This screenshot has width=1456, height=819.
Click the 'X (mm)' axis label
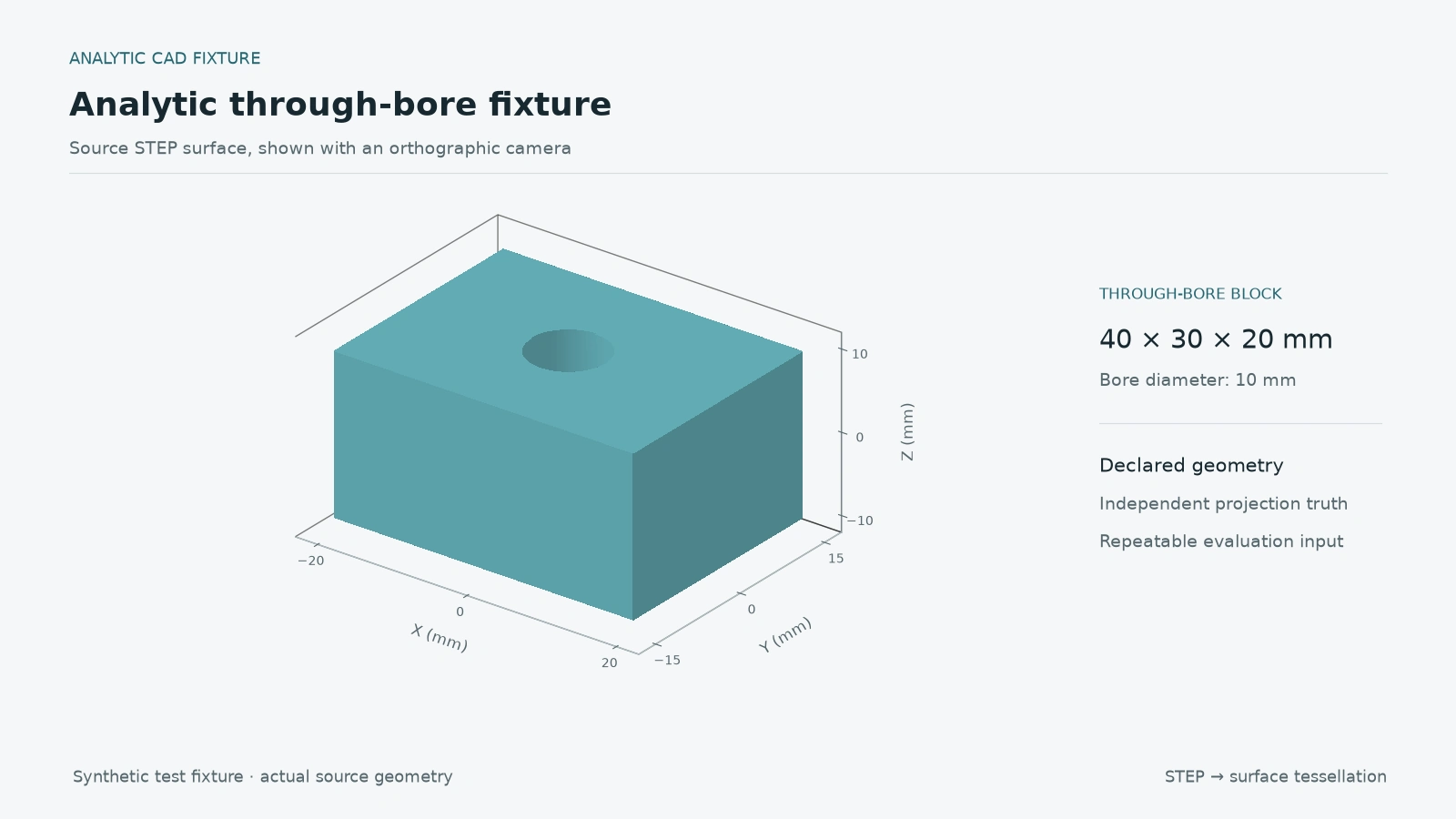coord(440,638)
